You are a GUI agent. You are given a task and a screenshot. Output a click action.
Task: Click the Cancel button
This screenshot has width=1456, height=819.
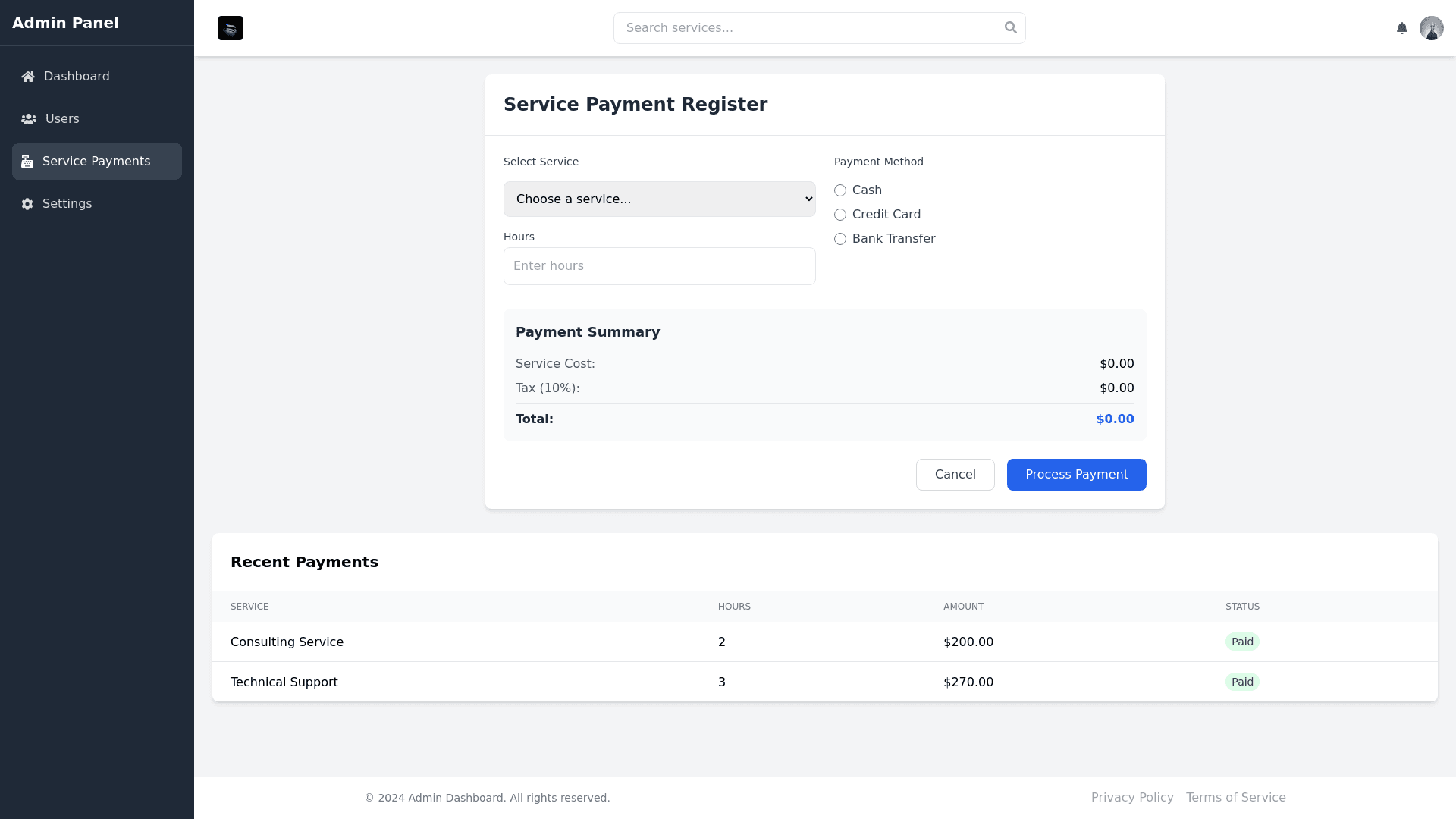(x=955, y=475)
